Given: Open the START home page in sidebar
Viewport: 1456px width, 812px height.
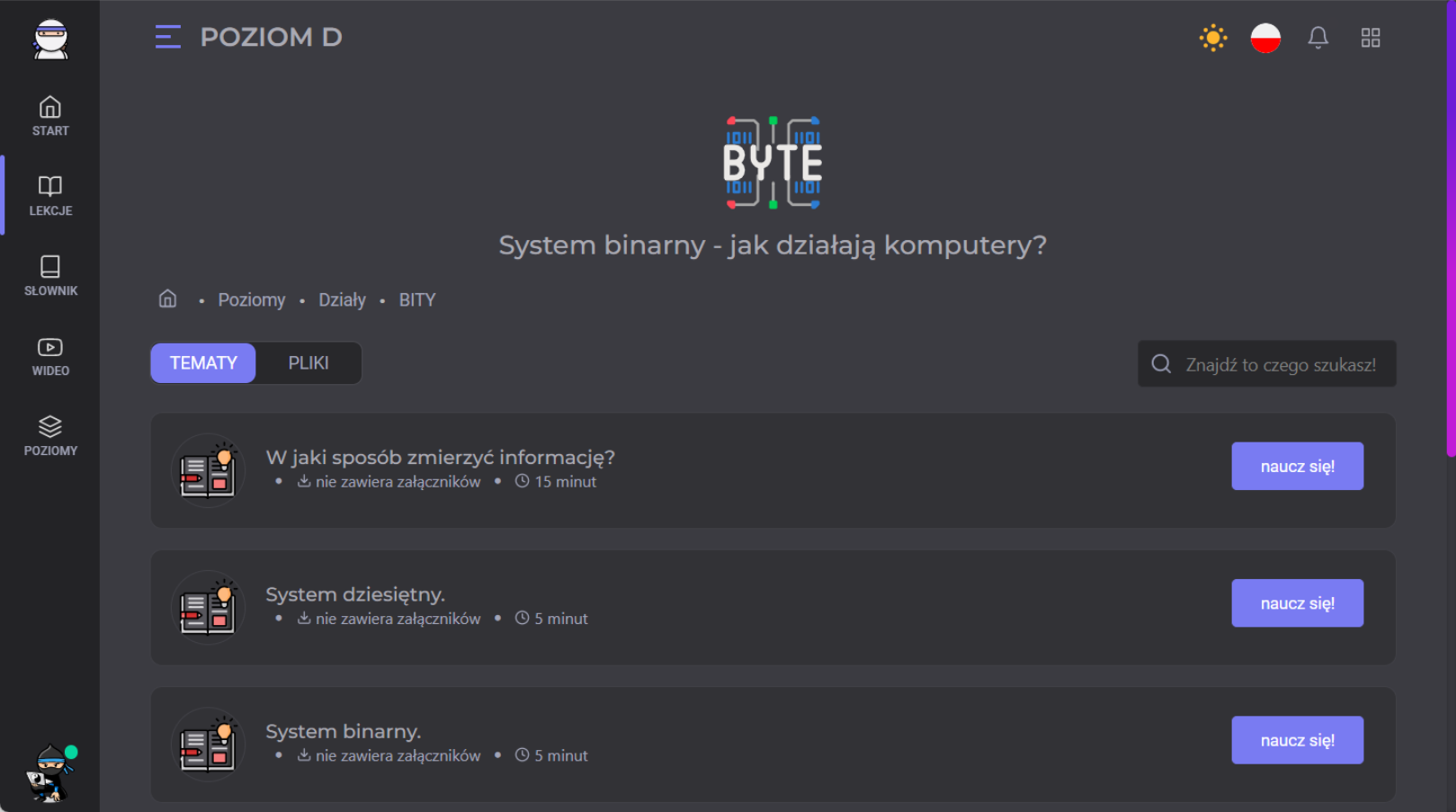Looking at the screenshot, I should point(50,116).
